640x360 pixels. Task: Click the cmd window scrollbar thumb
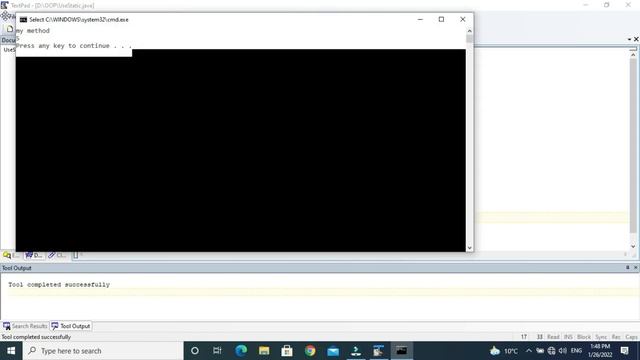469,39
